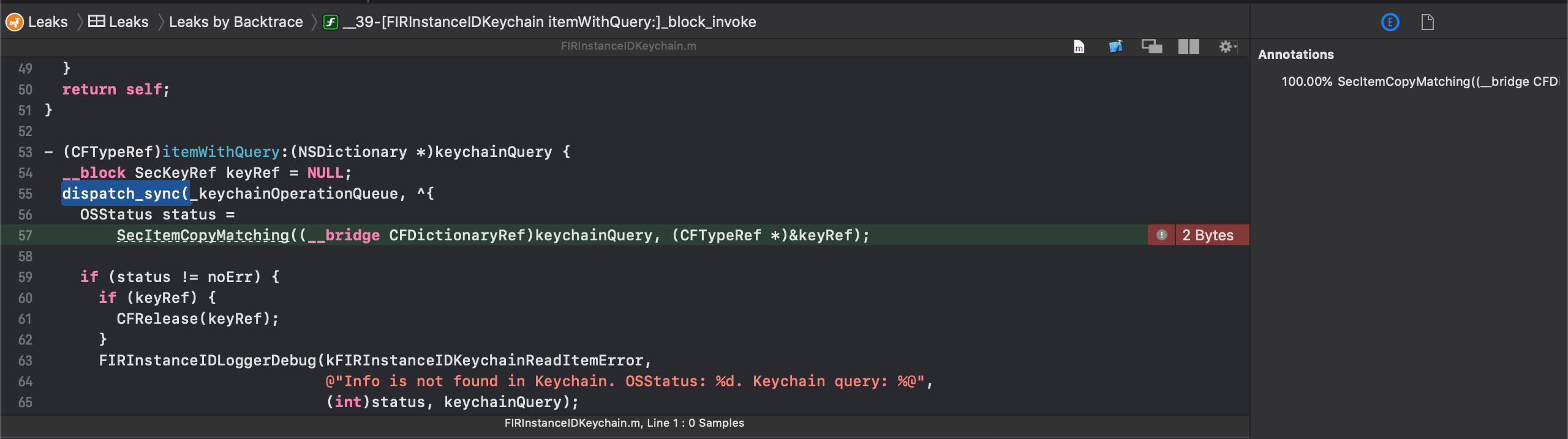Image resolution: width=1568 pixels, height=439 pixels.
Task: Switch to the document inspector tab
Action: tap(1428, 23)
